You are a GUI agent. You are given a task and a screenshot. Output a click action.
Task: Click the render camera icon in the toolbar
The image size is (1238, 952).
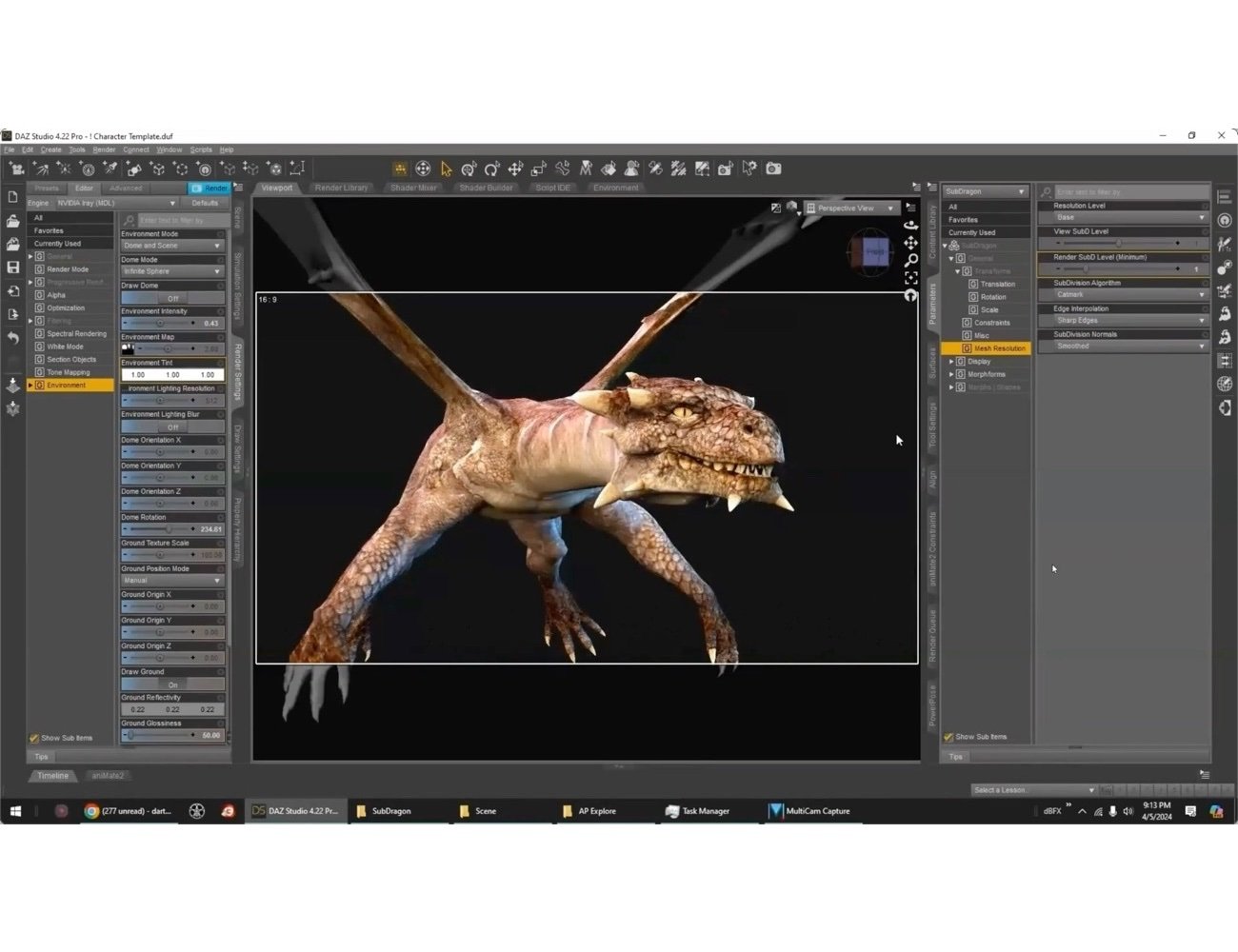[771, 169]
